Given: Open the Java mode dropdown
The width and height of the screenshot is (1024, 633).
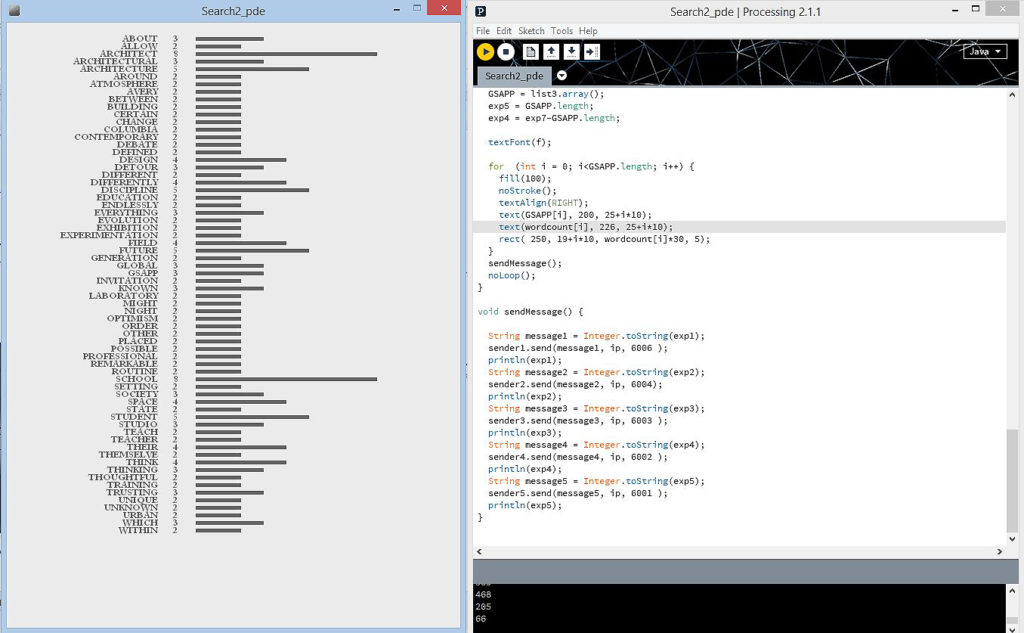Looking at the screenshot, I should point(985,51).
